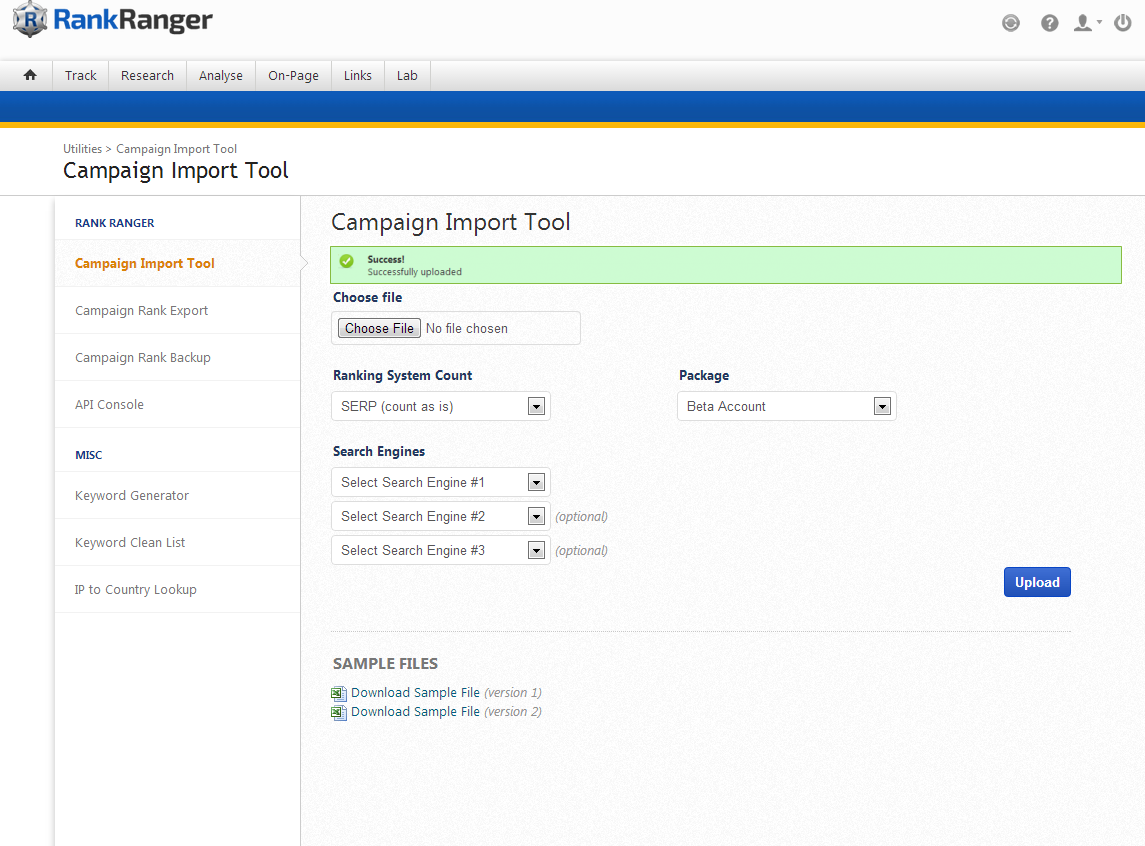The width and height of the screenshot is (1145, 846).
Task: Go to Keyword Generator in sidebar
Action: tap(132, 495)
